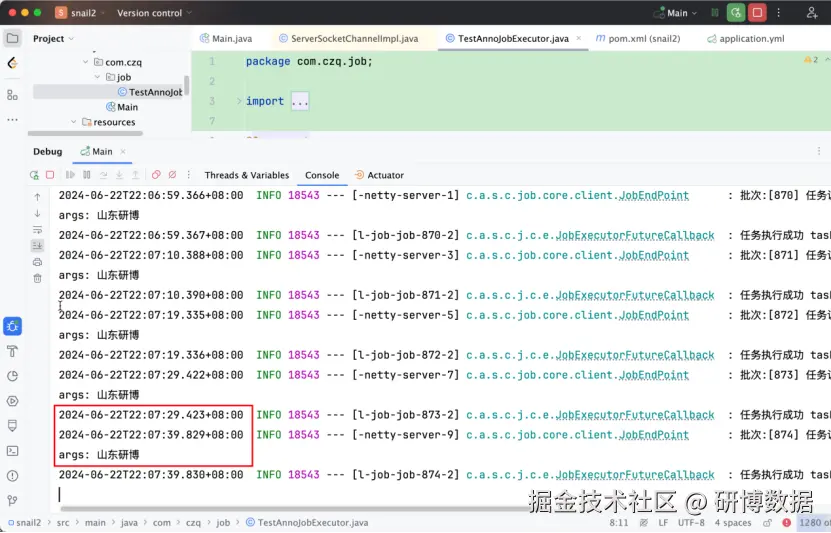Select the Console tab in debugger
The height and width of the screenshot is (533, 831).
coord(322,175)
